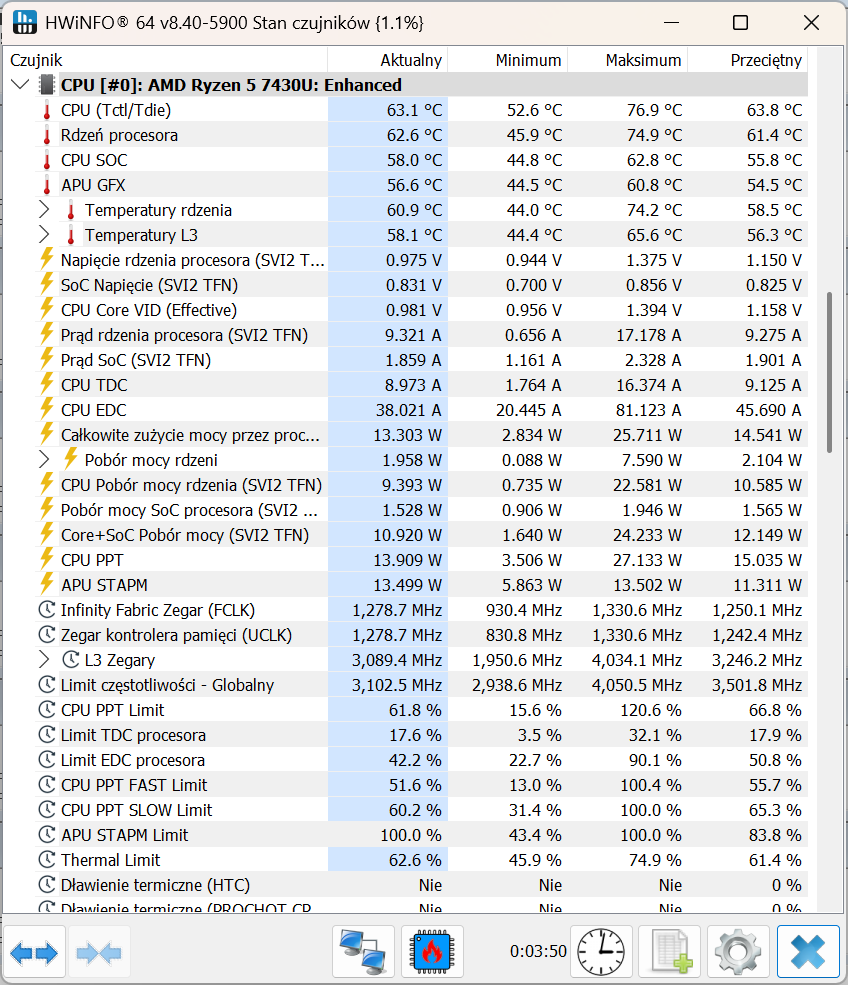Collapse the CPU [#0] AMD Ryzen group

tap(19, 85)
